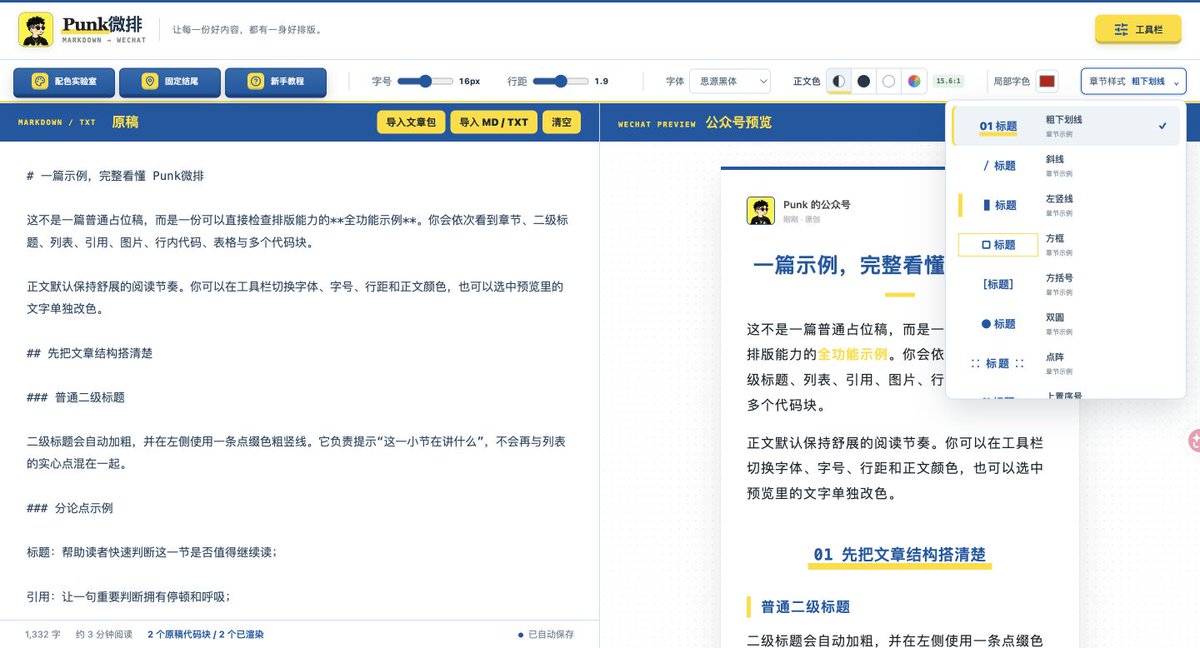The image size is (1200, 648).
Task: Adjust the 行距 line spacing slider
Action: pos(561,81)
